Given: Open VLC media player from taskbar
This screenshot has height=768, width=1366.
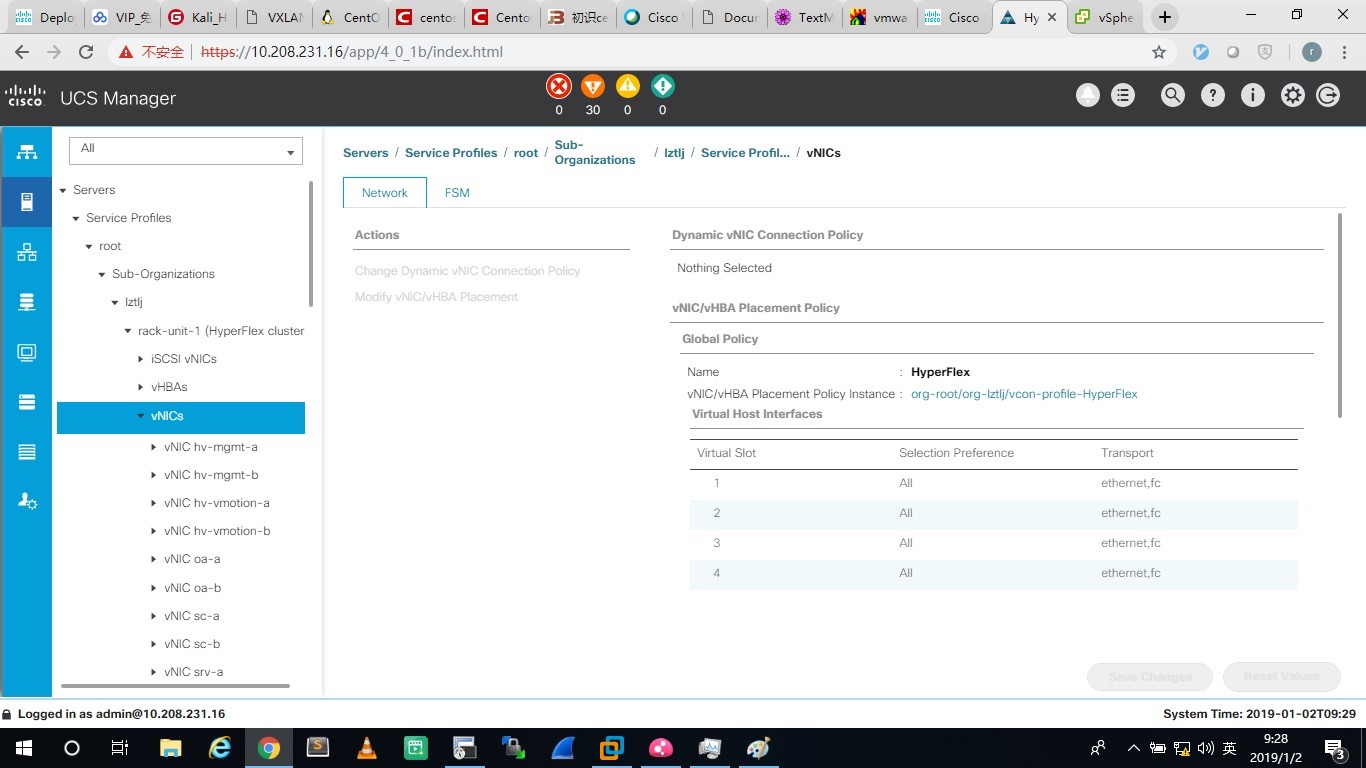Looking at the screenshot, I should pos(366,748).
